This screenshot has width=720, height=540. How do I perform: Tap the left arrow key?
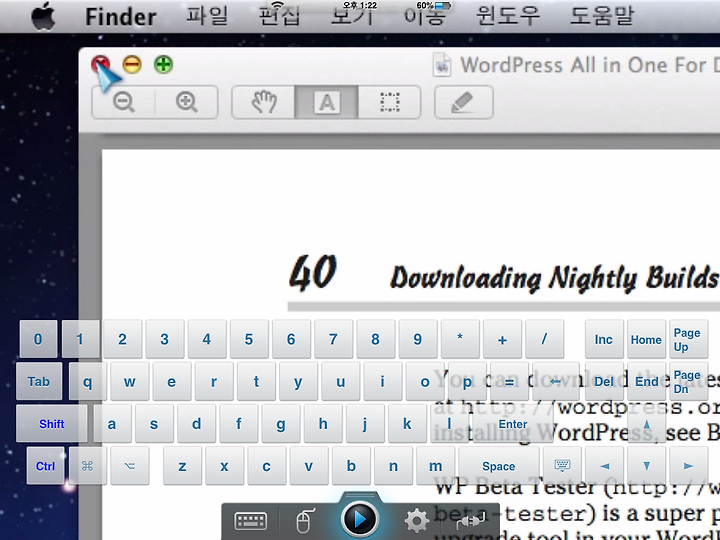604,466
